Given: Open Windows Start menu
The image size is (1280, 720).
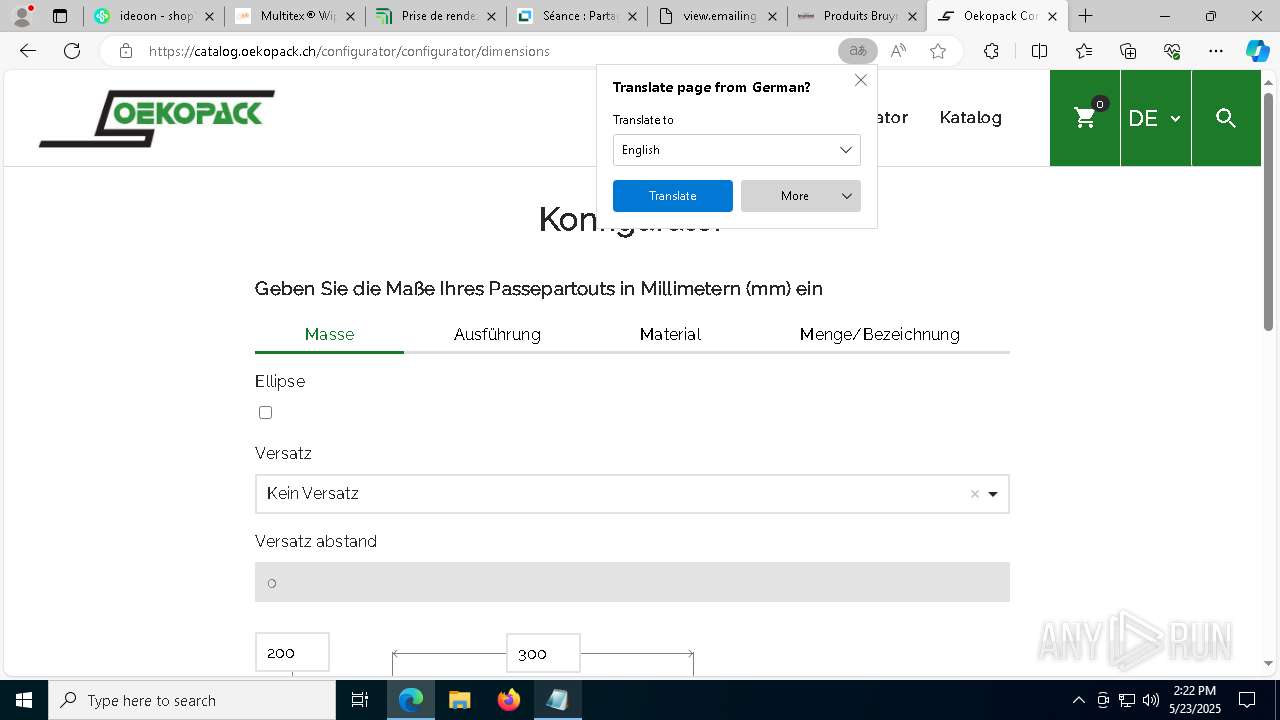Looking at the screenshot, I should 24,700.
